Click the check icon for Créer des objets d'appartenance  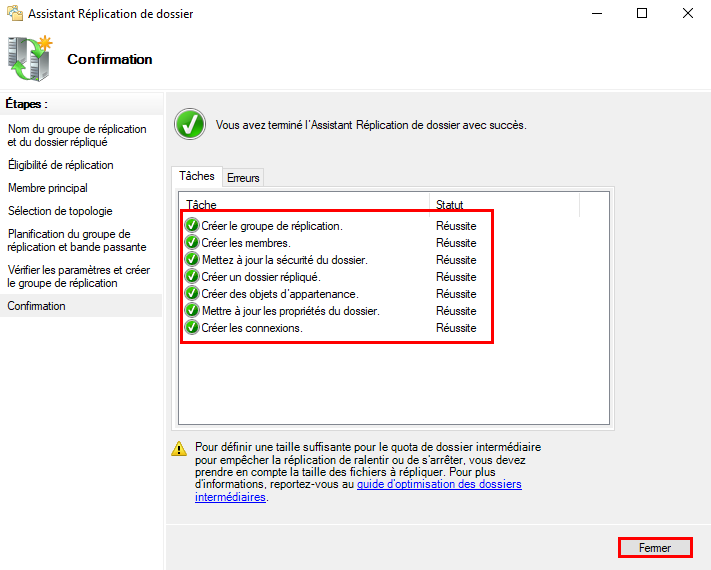[x=192, y=294]
